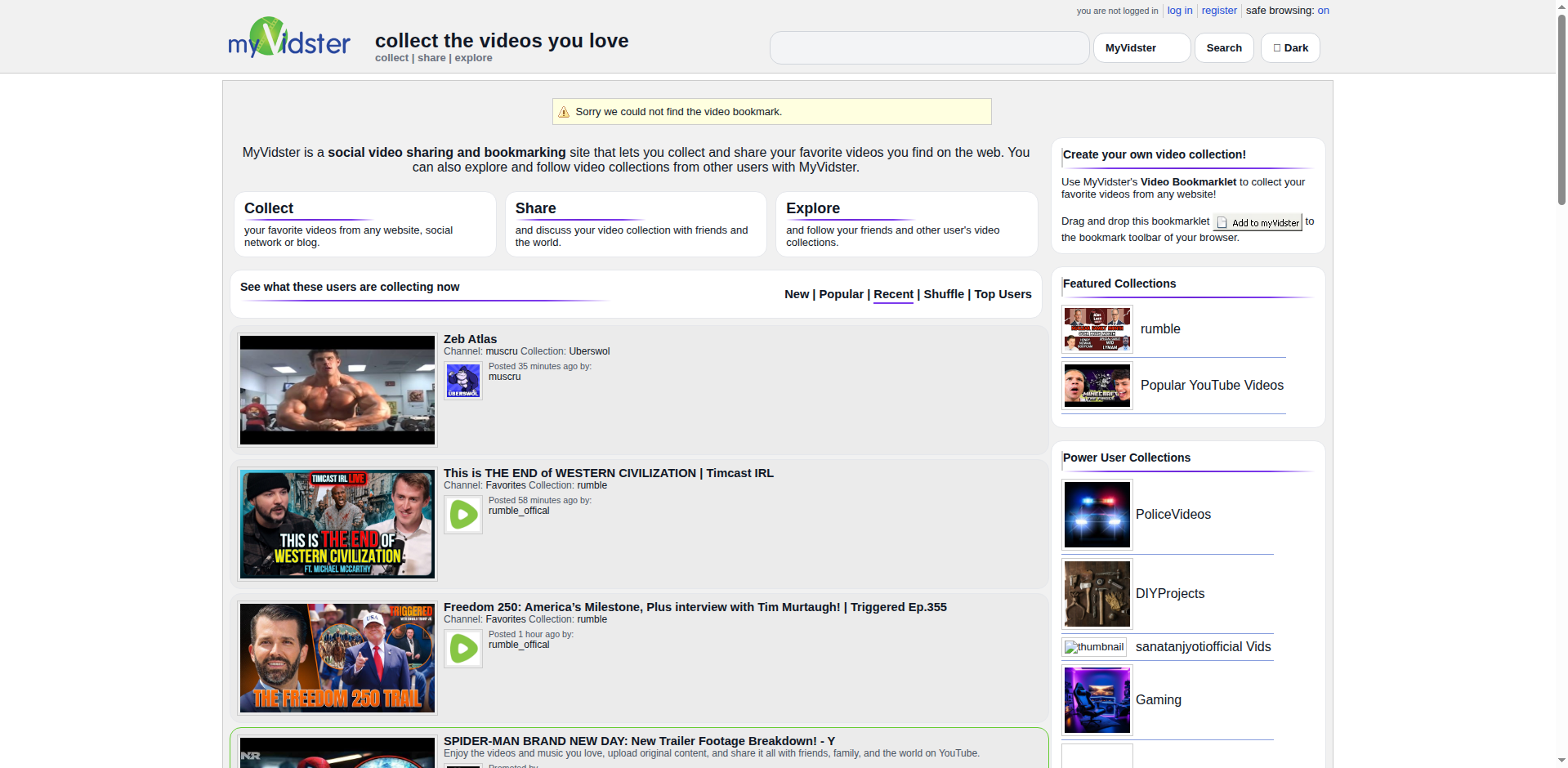
Task: Switch to the New tab
Action: point(797,294)
